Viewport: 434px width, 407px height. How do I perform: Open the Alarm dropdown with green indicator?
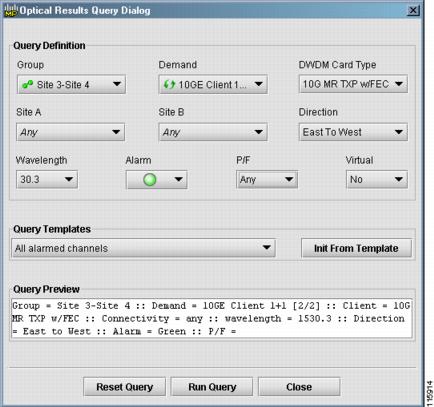pos(157,180)
